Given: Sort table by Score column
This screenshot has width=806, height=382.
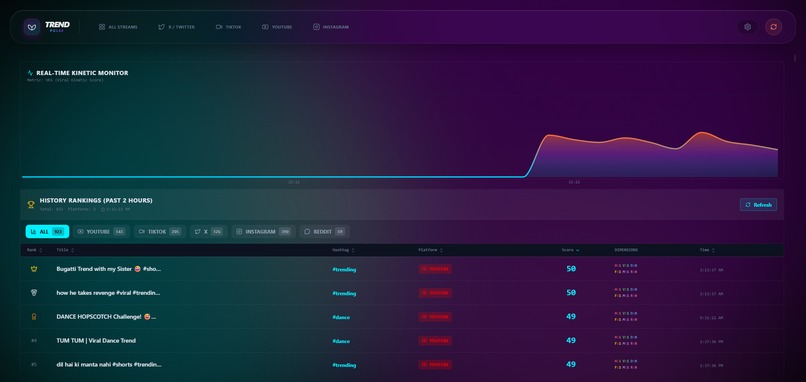Looking at the screenshot, I should 570,250.
